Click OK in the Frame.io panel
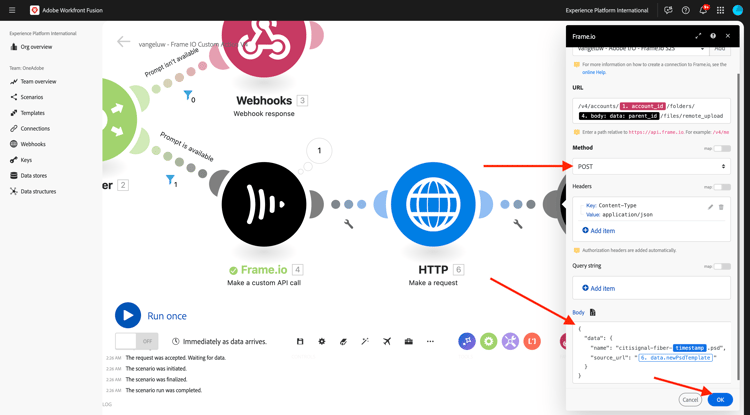750x415 pixels. tap(720, 400)
